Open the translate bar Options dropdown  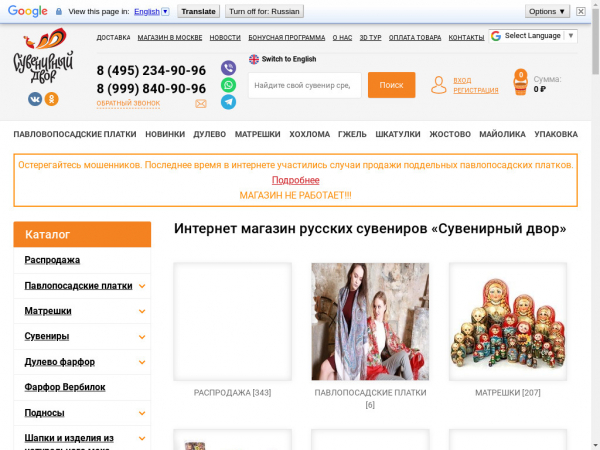[x=547, y=11]
